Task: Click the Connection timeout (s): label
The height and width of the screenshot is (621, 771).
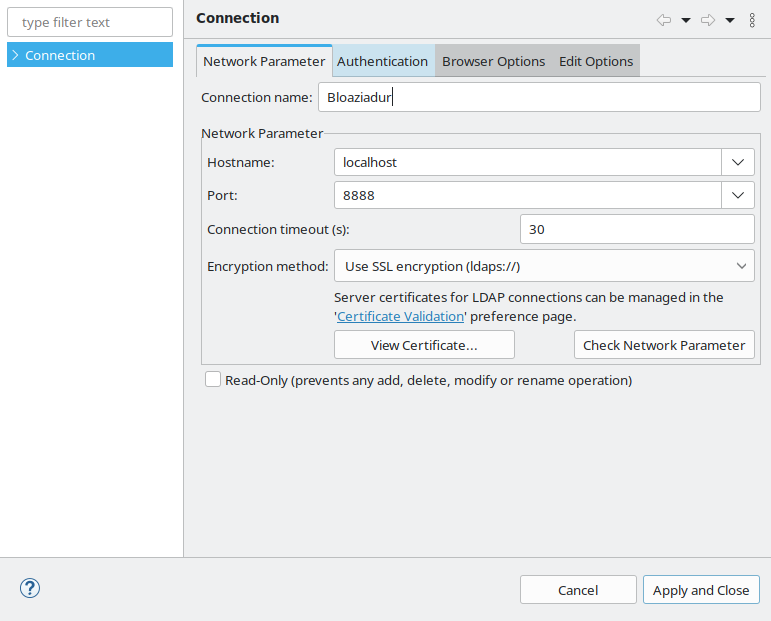Action: [278, 229]
